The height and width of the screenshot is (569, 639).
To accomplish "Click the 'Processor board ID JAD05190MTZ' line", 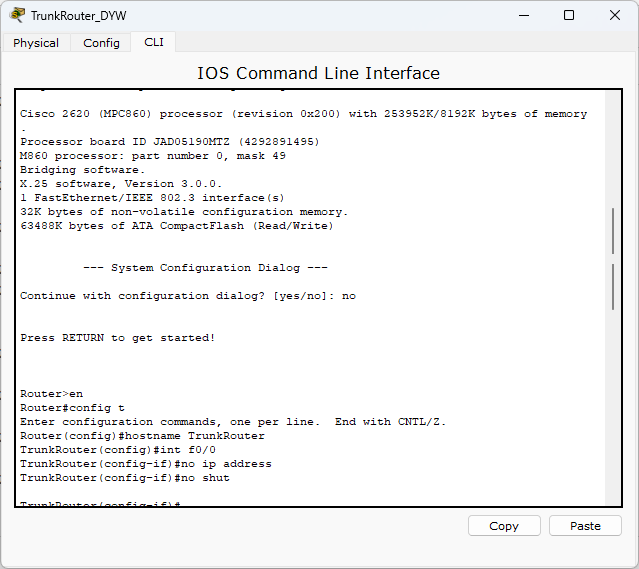I will 170,142.
